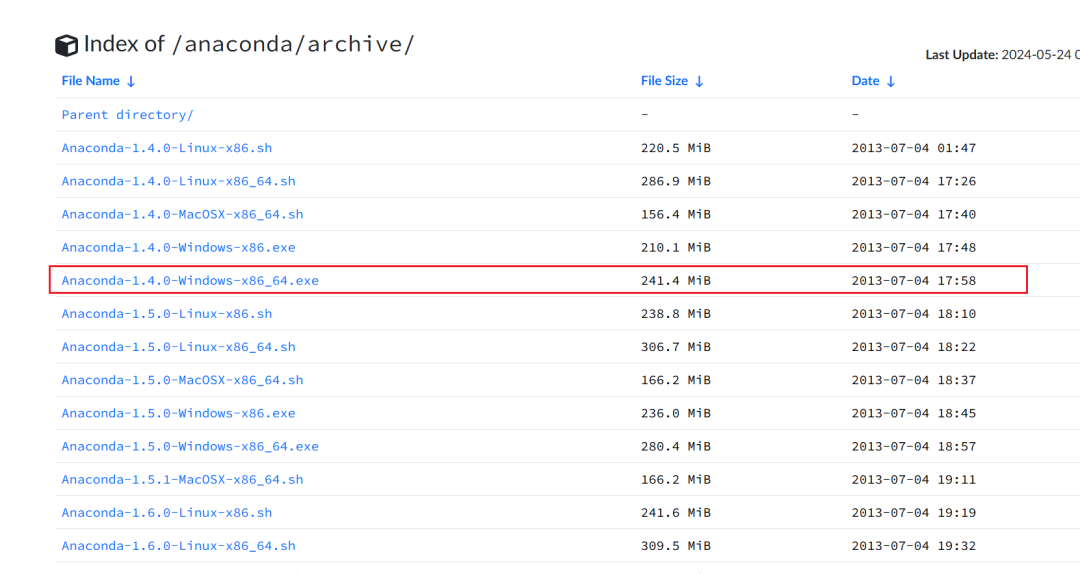The width and height of the screenshot is (1080, 574).
Task: Open the Parent directory/ link
Action: point(127,114)
